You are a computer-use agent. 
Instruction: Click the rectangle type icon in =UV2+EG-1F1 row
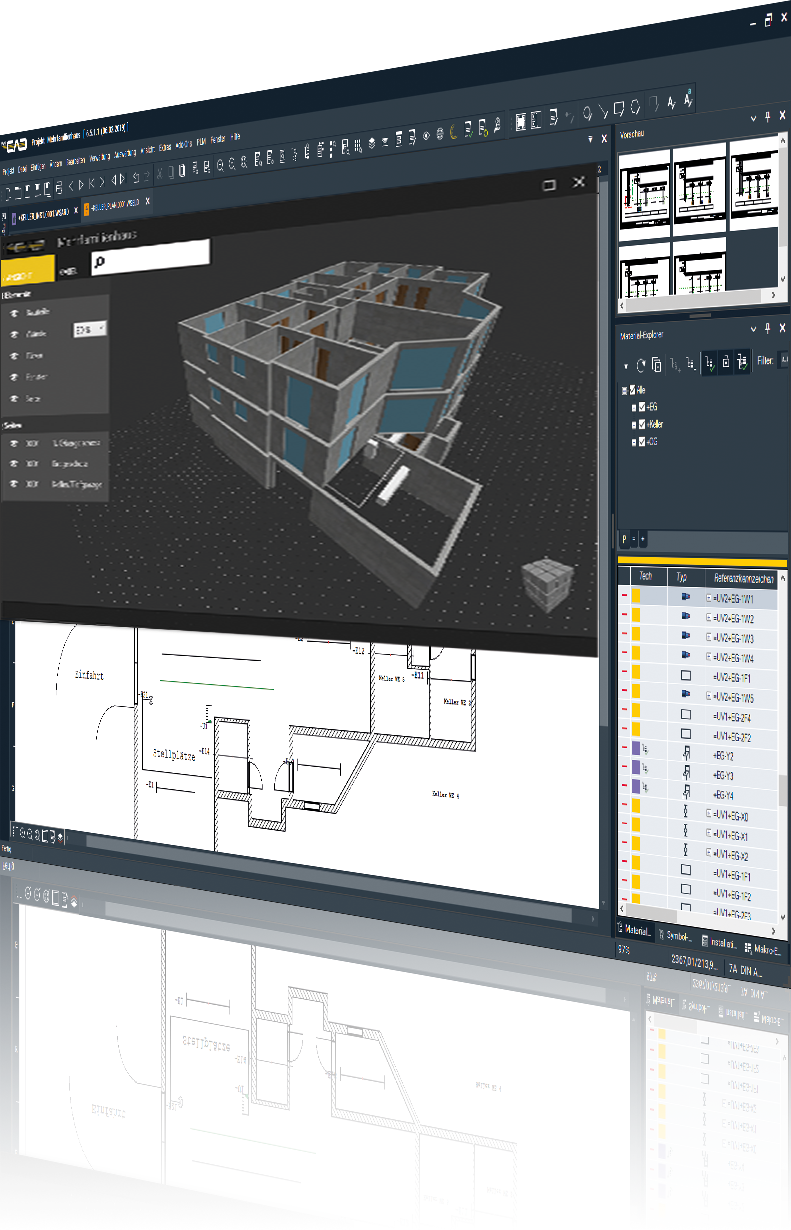tap(685, 676)
